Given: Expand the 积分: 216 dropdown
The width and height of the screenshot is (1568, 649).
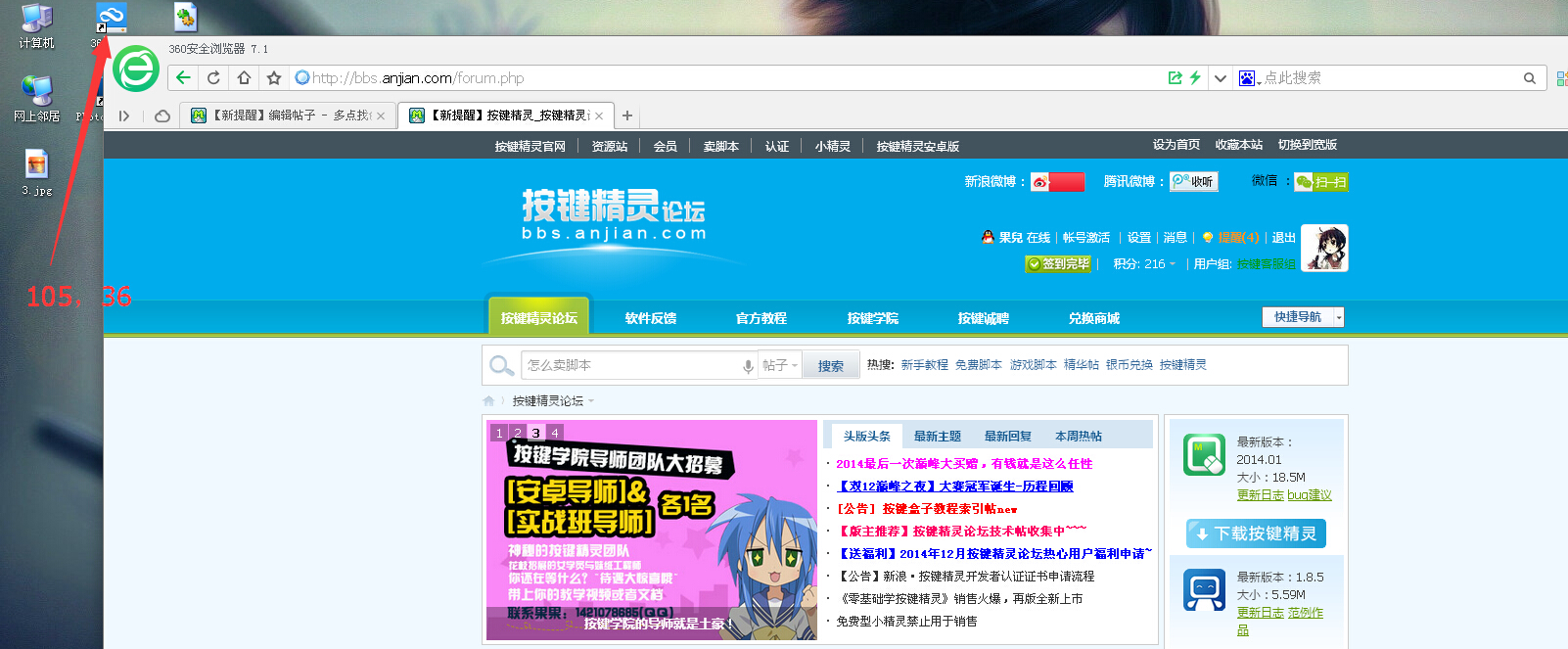Looking at the screenshot, I should click(x=1144, y=263).
